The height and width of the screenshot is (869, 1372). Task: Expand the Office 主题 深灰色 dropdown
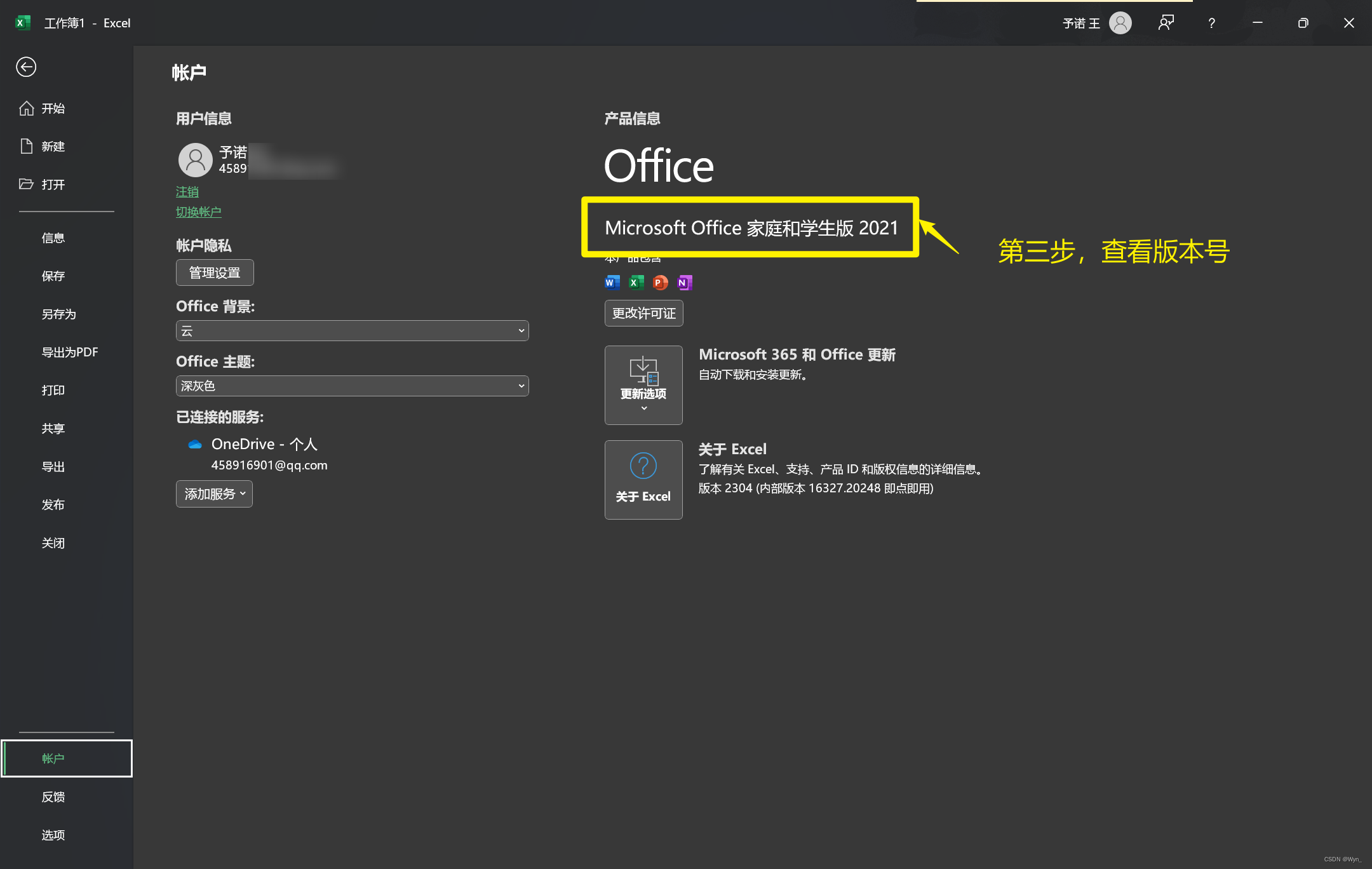[352, 386]
